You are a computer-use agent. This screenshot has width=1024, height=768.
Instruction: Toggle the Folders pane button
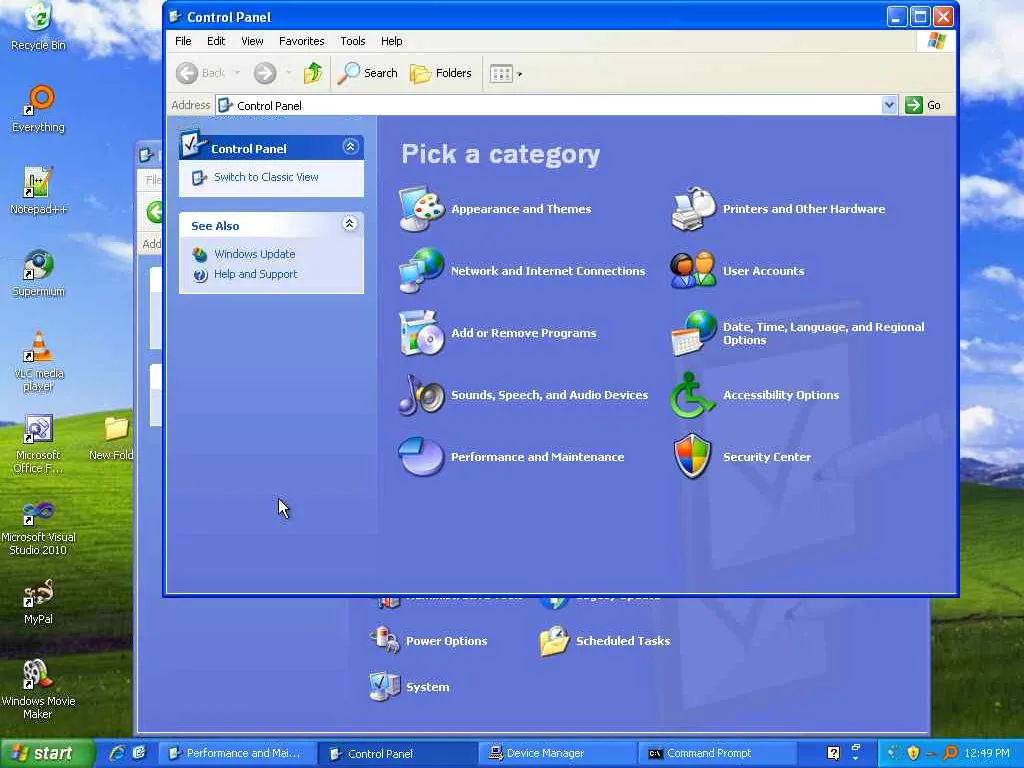pos(441,73)
